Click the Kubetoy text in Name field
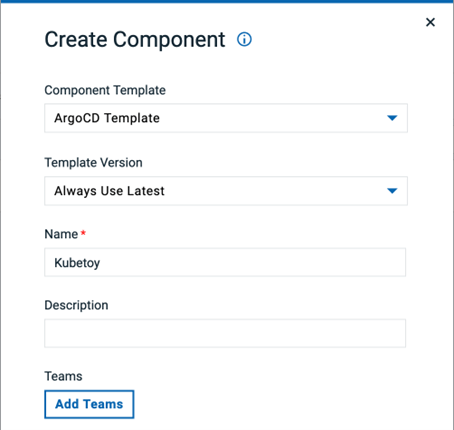This screenshot has width=454, height=430. click(77, 263)
